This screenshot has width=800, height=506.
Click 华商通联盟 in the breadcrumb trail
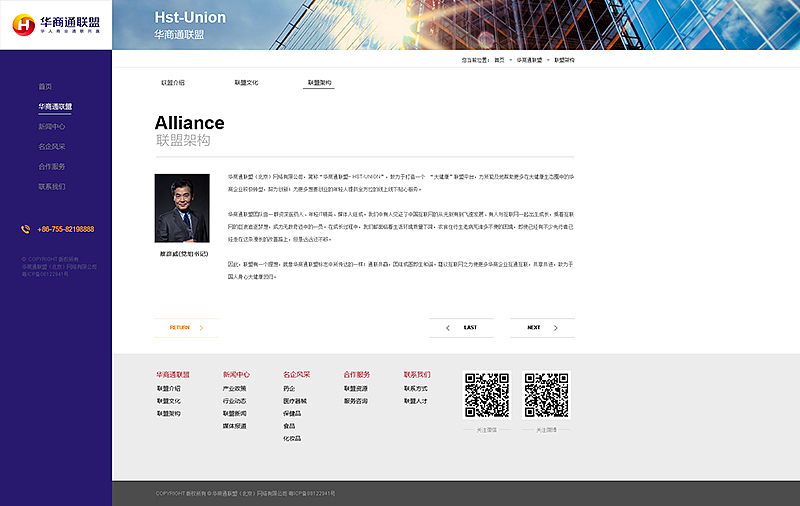point(529,60)
